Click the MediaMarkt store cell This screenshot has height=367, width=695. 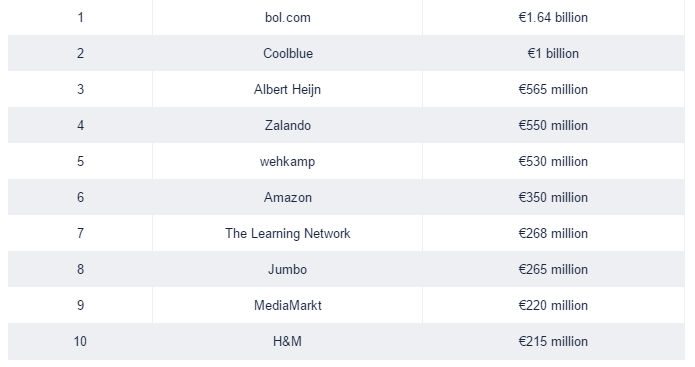pos(288,305)
